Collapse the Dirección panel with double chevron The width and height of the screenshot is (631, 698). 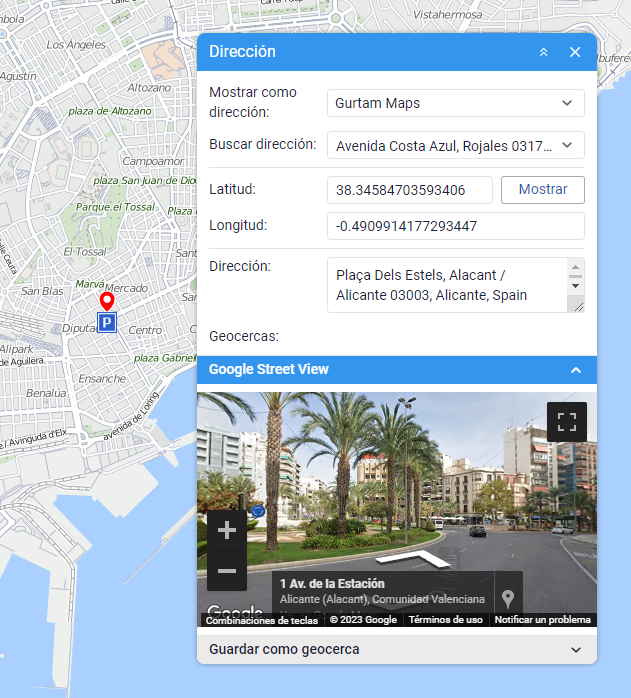(x=544, y=52)
